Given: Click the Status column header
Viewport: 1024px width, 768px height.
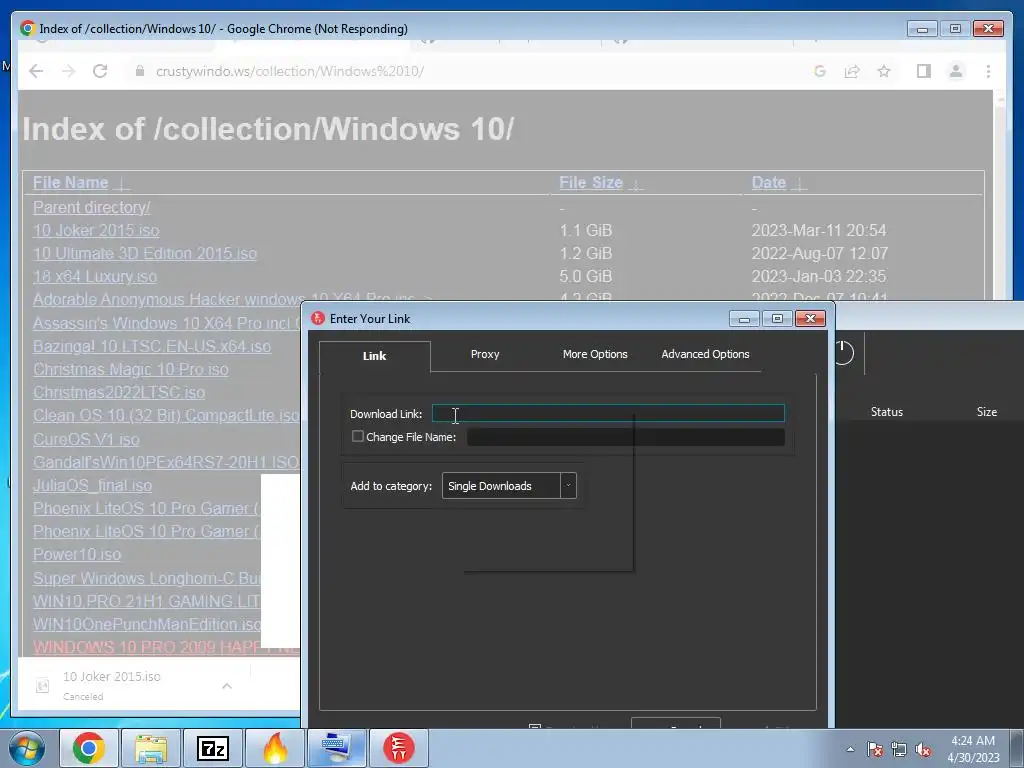Looking at the screenshot, I should coord(887,412).
